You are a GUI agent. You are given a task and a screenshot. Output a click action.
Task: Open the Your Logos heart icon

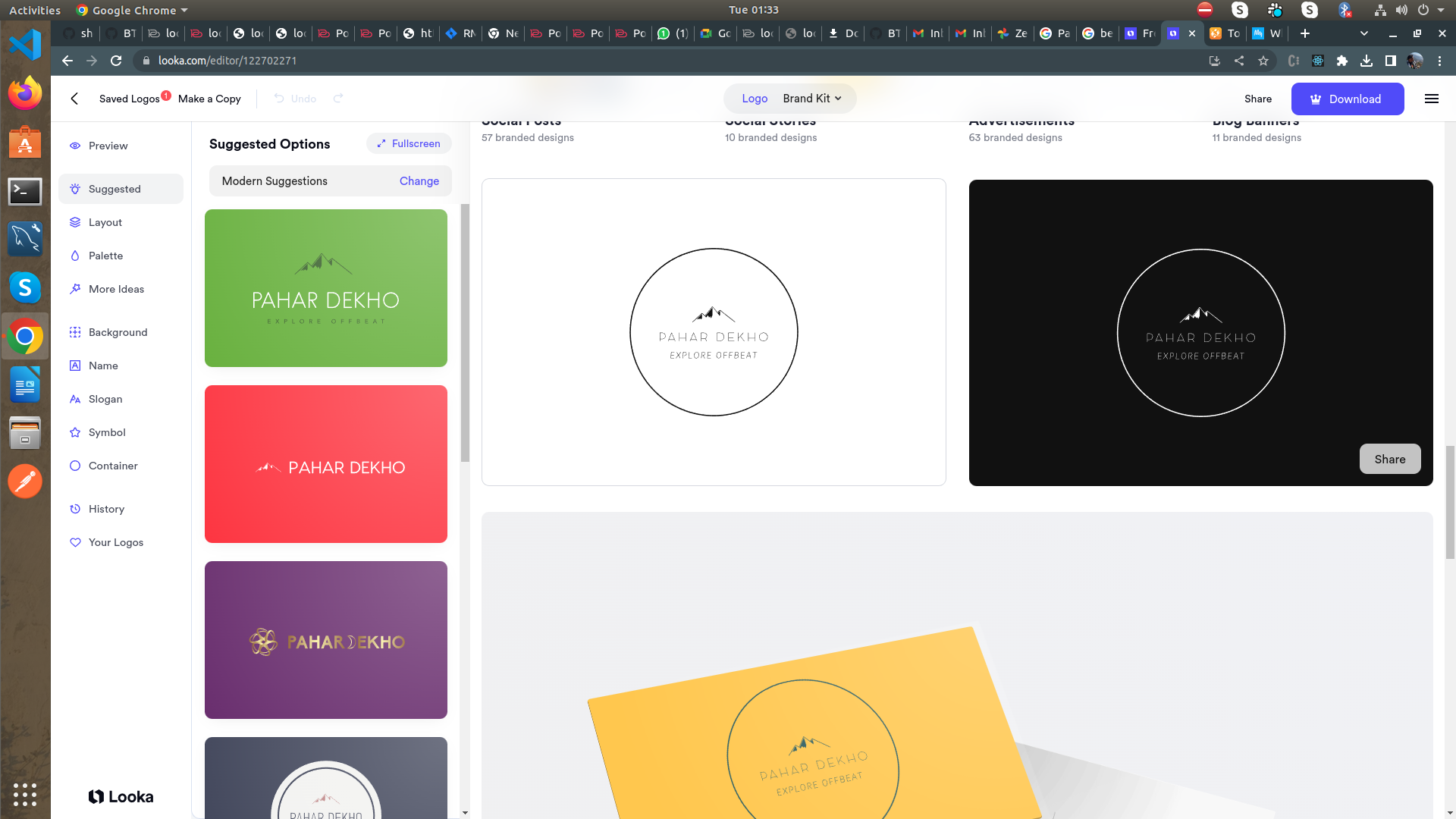(75, 542)
